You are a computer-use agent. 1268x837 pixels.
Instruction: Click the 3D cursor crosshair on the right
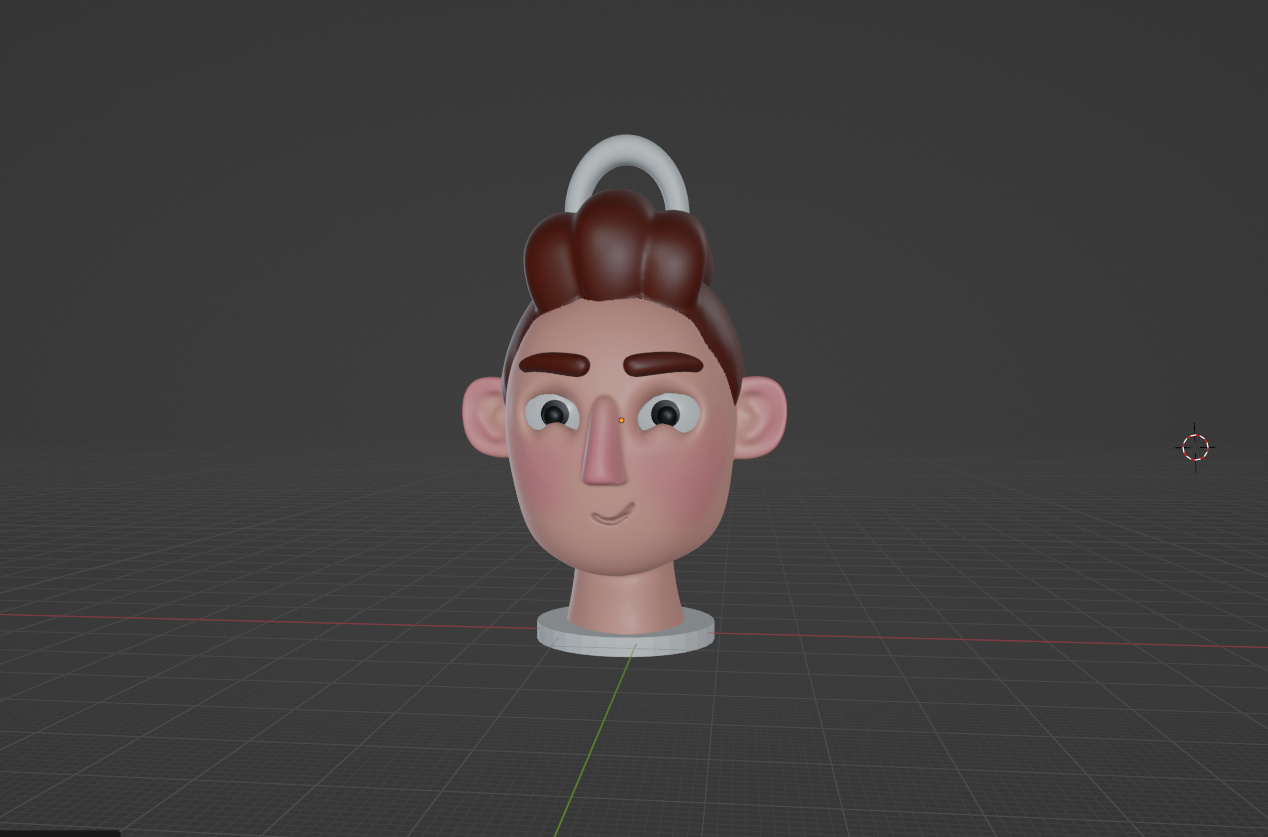[1195, 446]
